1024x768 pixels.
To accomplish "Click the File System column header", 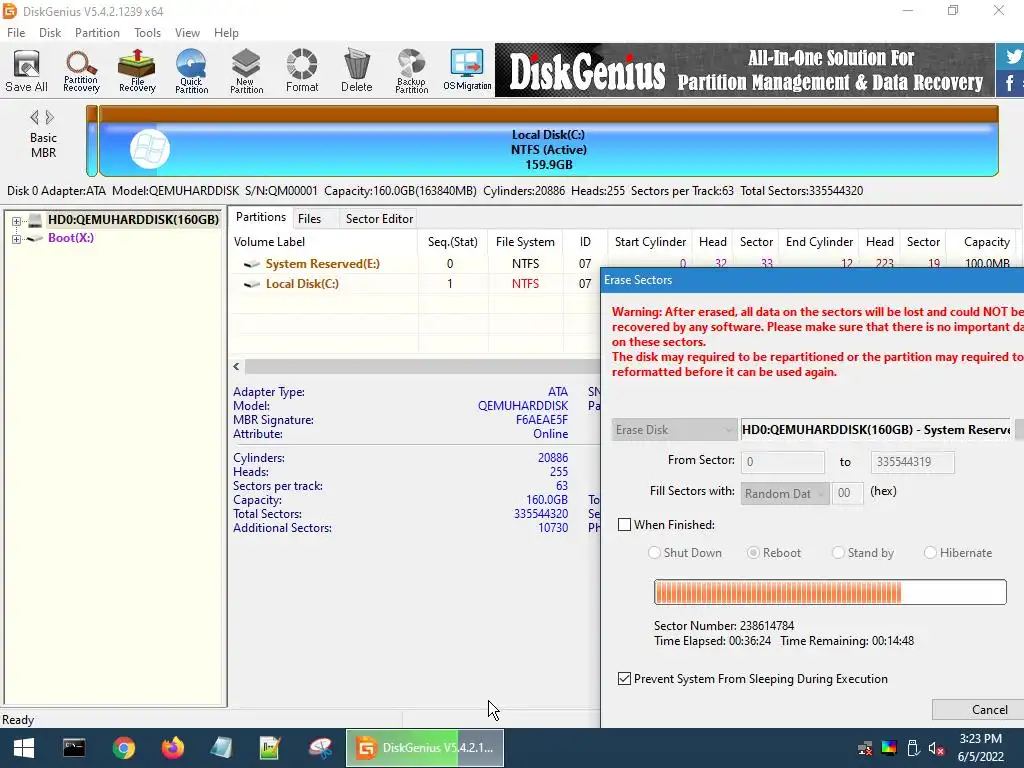I will (524, 242).
